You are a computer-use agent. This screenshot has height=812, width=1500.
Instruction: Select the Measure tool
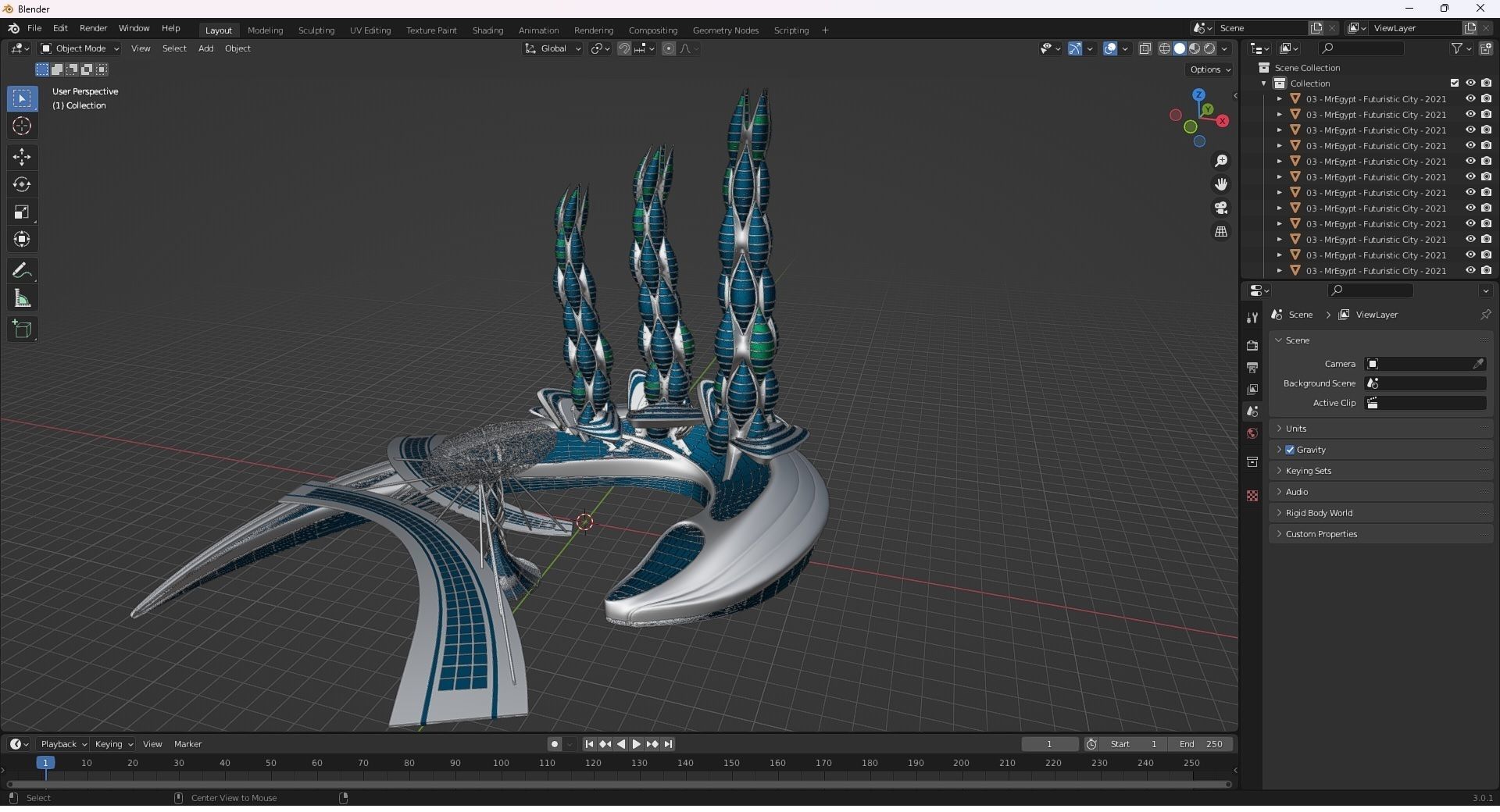click(x=22, y=298)
